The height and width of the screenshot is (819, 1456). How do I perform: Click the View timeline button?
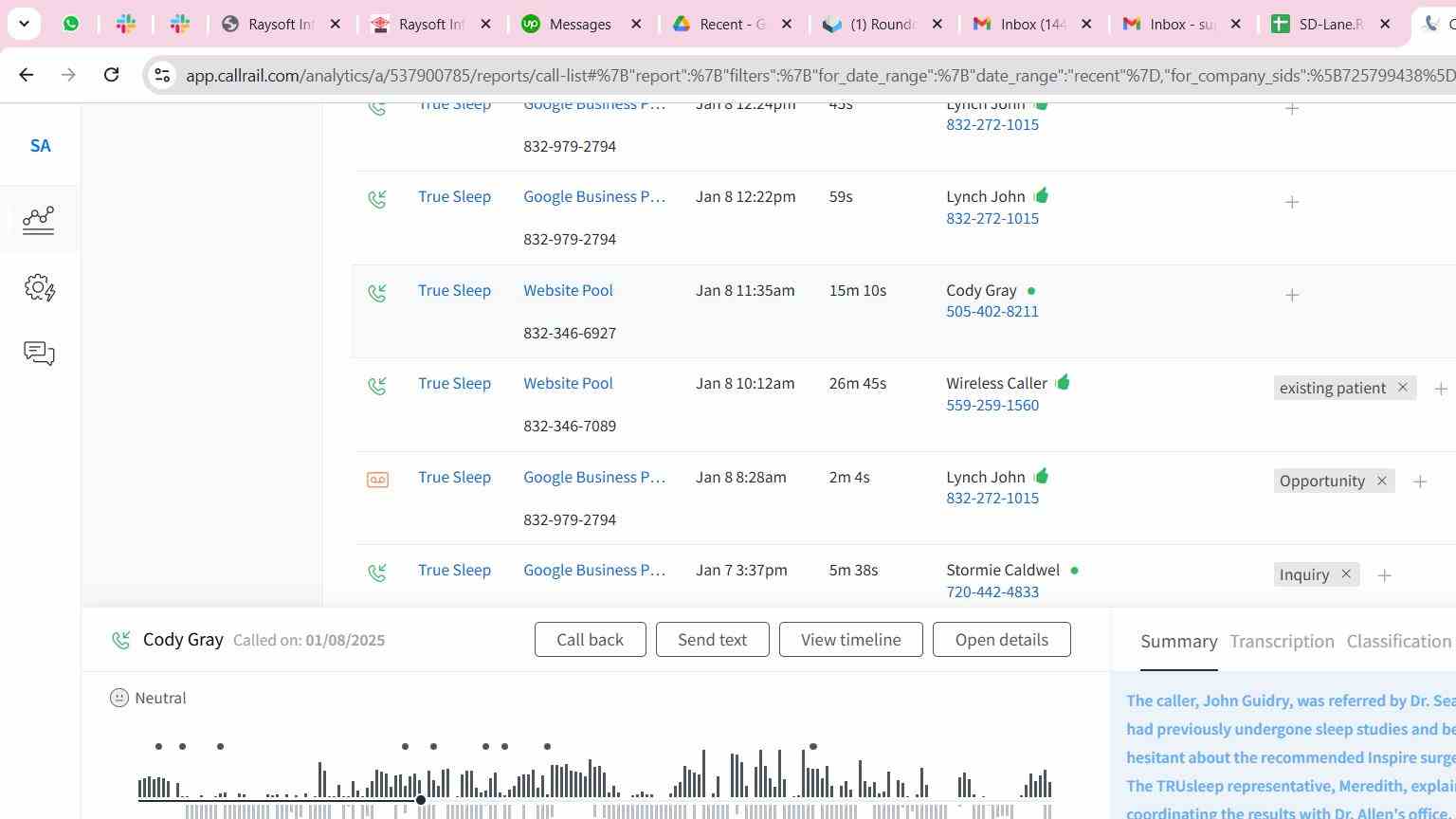(x=850, y=640)
